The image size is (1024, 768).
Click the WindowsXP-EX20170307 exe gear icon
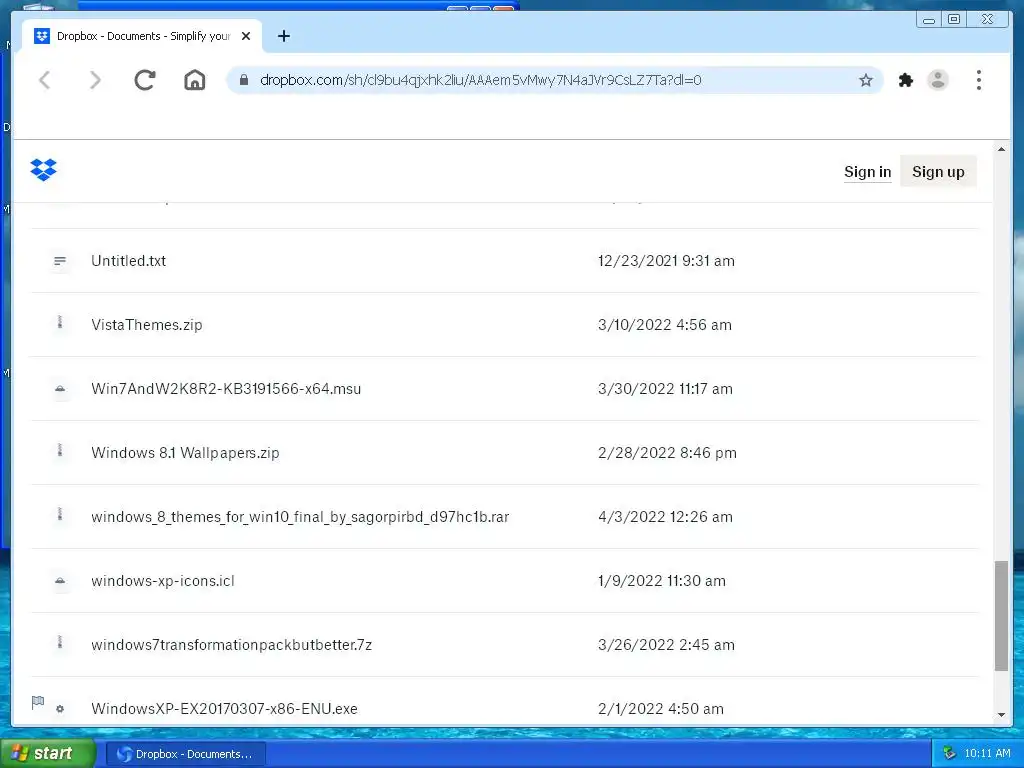click(x=60, y=709)
